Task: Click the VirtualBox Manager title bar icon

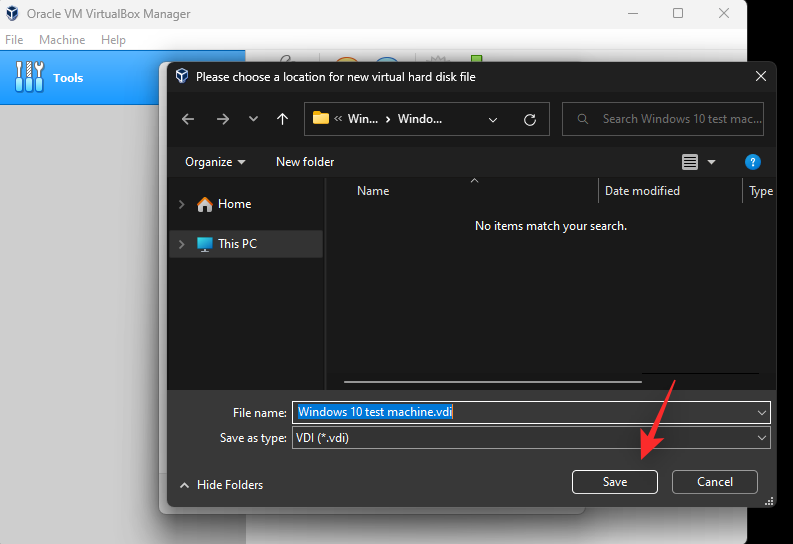Action: click(12, 14)
